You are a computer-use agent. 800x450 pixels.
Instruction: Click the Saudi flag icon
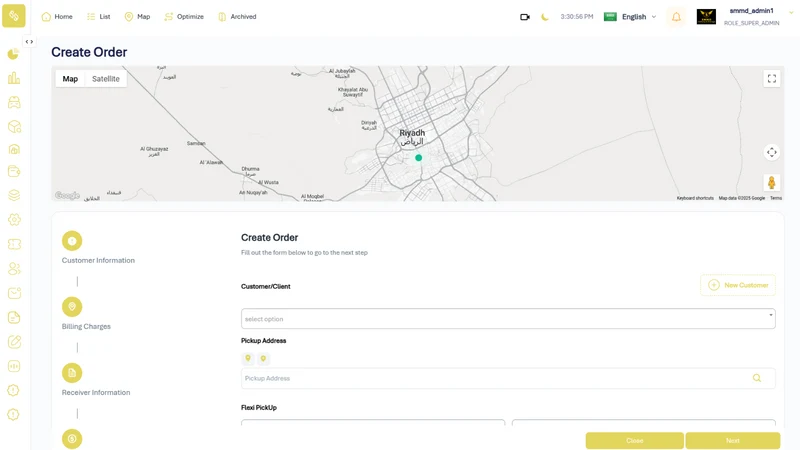[x=610, y=17]
